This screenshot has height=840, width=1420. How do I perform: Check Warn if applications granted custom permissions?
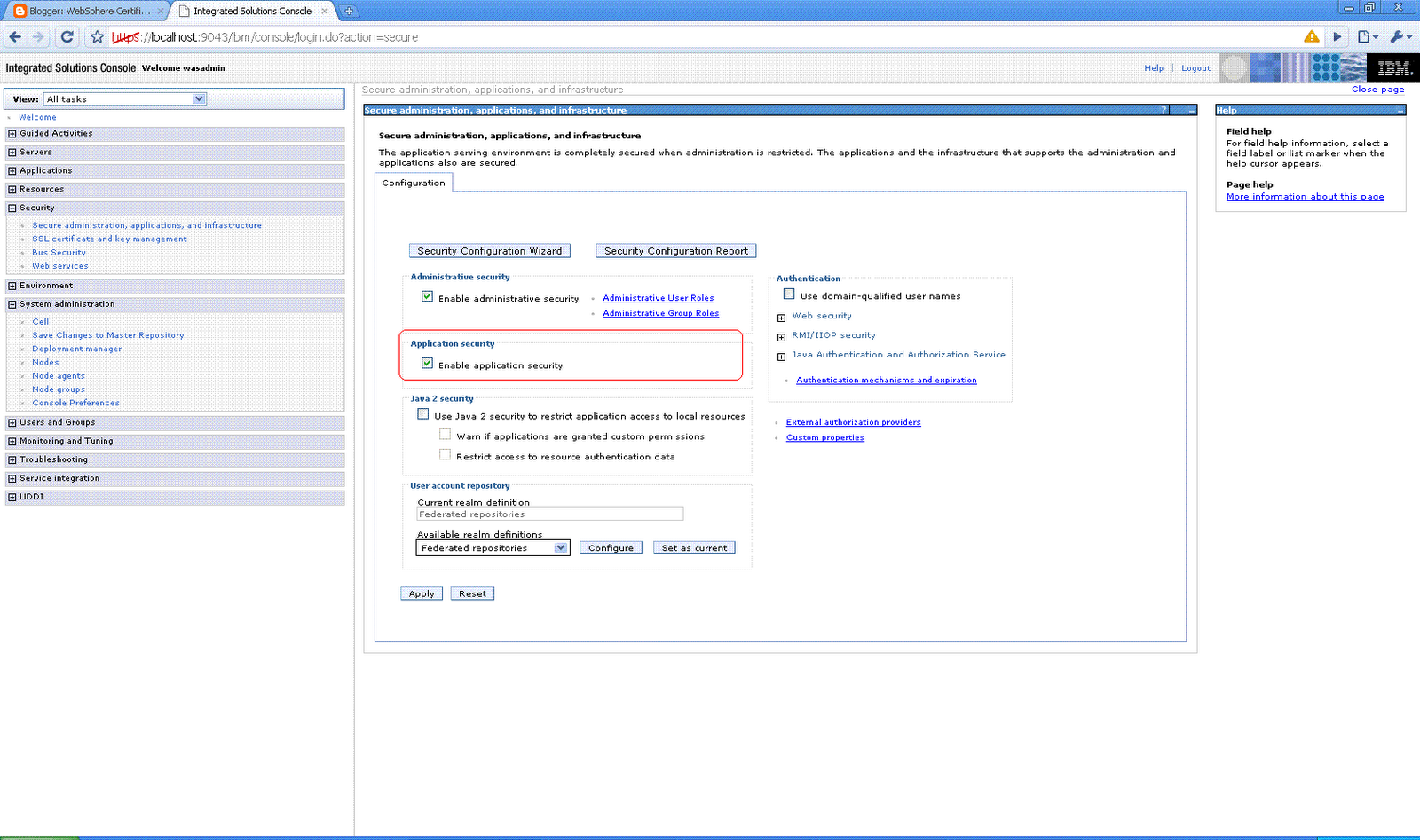point(446,435)
